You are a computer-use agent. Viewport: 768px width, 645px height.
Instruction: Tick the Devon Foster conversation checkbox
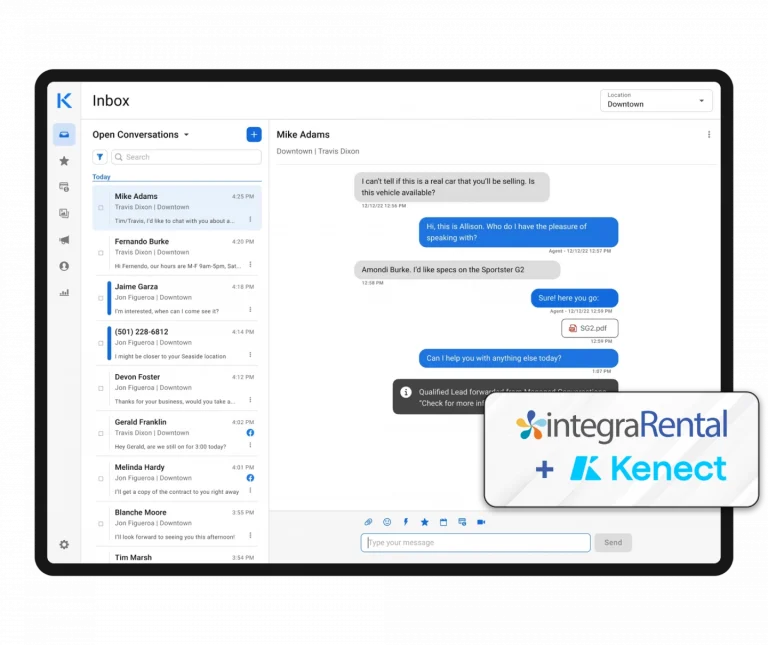[x=101, y=388]
